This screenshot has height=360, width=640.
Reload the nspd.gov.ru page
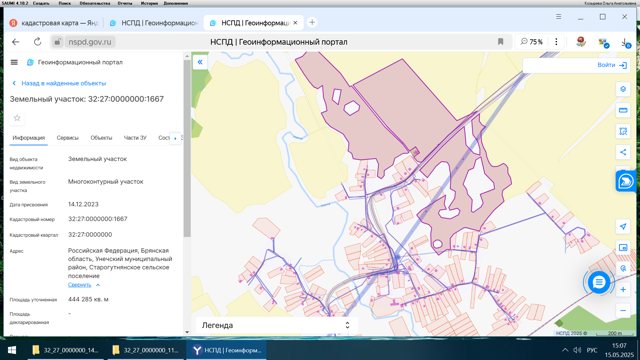pos(37,42)
